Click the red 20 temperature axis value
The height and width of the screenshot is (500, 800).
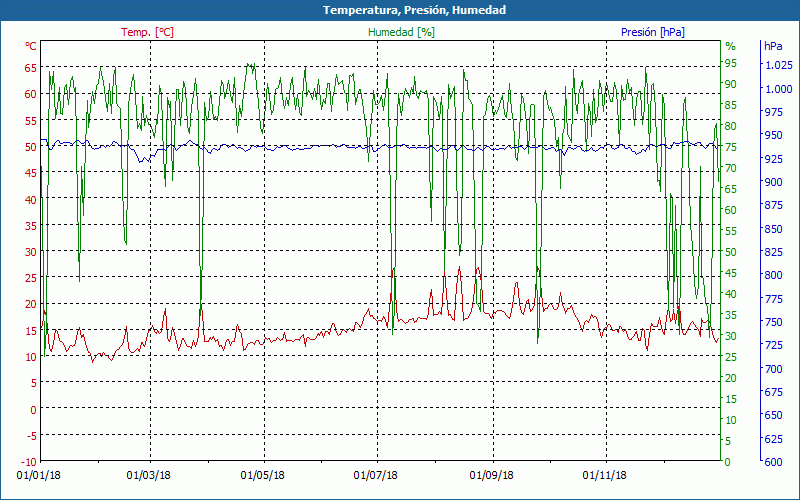pyautogui.click(x=31, y=305)
